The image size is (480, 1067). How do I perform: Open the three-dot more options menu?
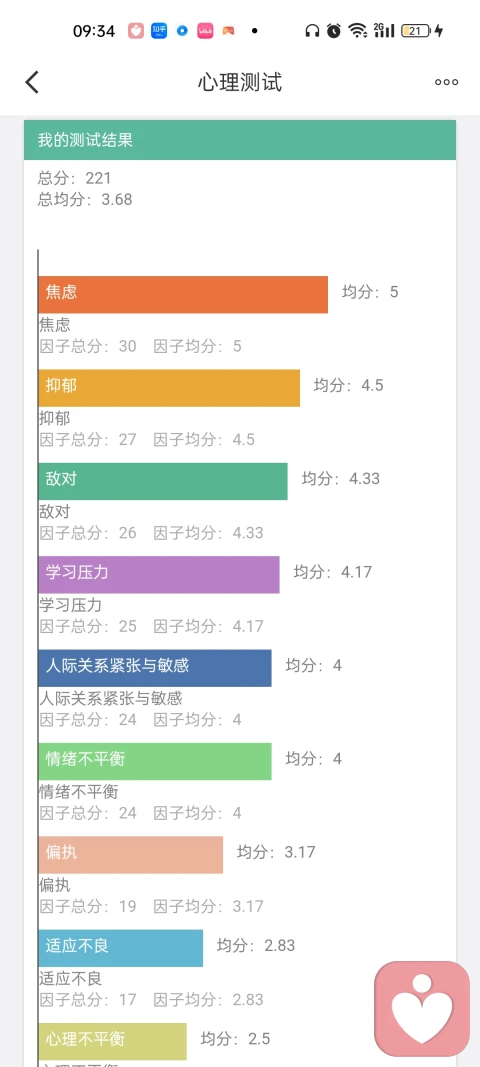click(x=447, y=82)
